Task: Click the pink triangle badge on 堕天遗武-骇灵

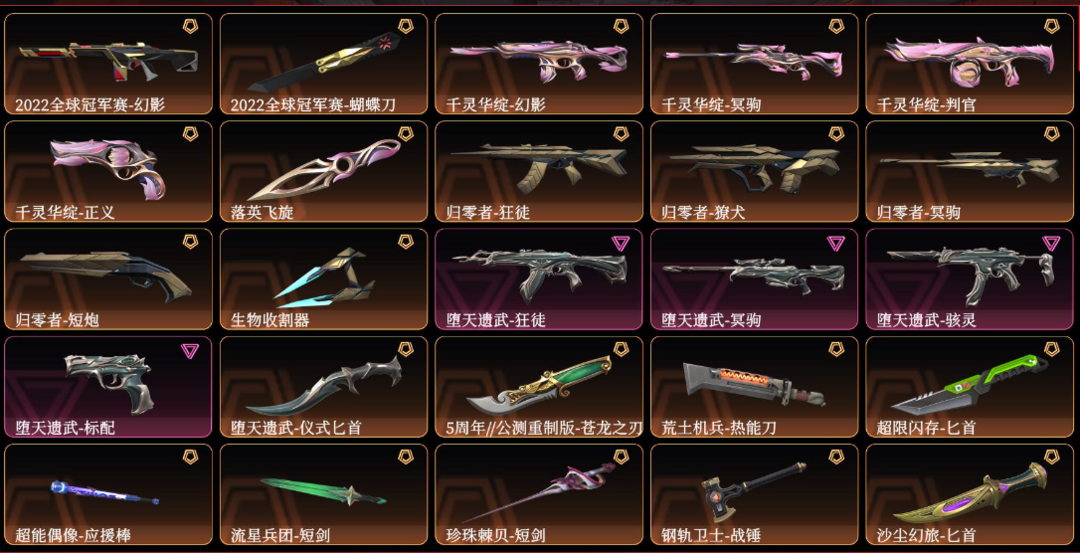Action: click(1051, 243)
